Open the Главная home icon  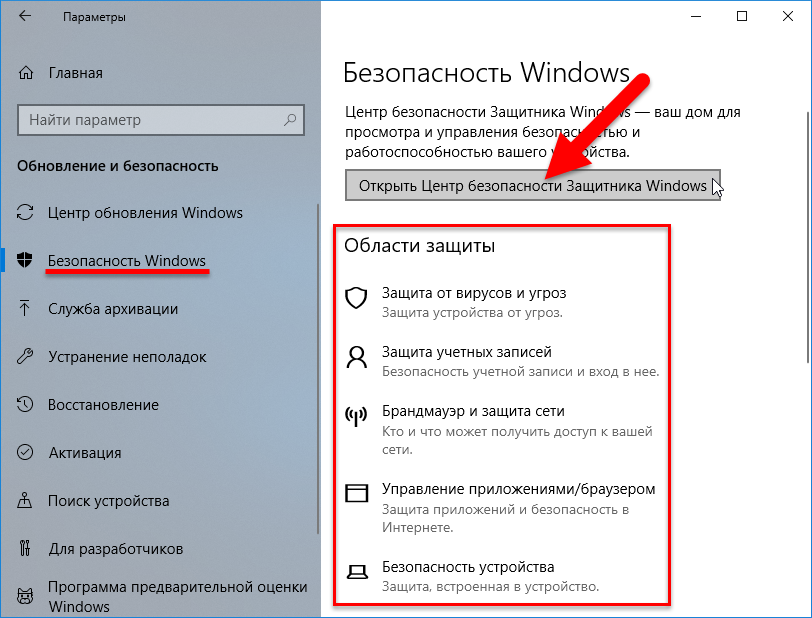pyautogui.click(x=26, y=73)
